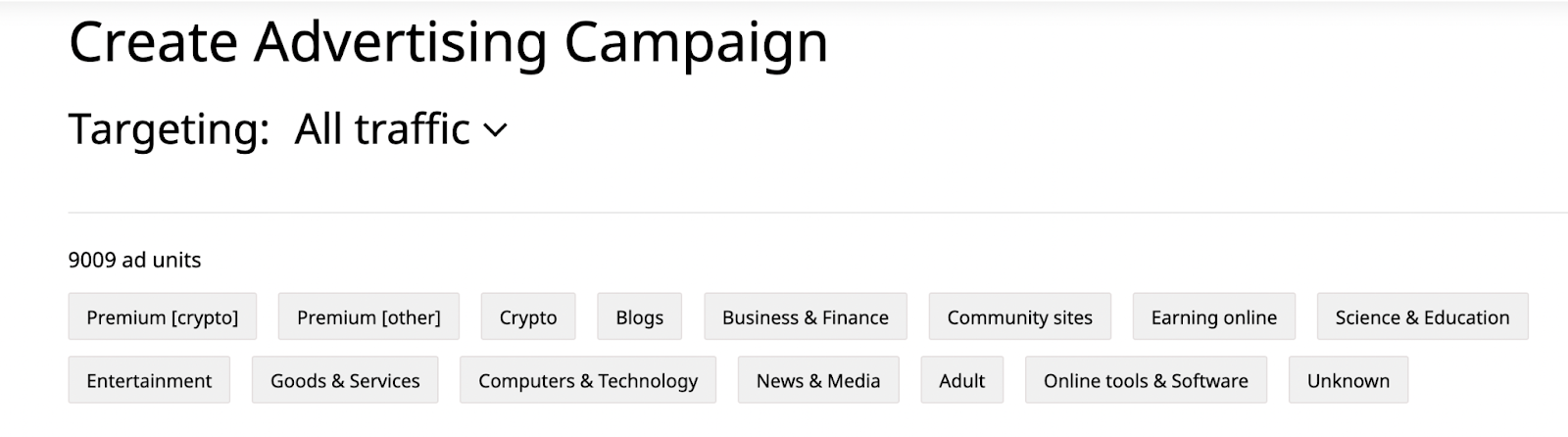Select Business & Finance category

click(x=806, y=317)
